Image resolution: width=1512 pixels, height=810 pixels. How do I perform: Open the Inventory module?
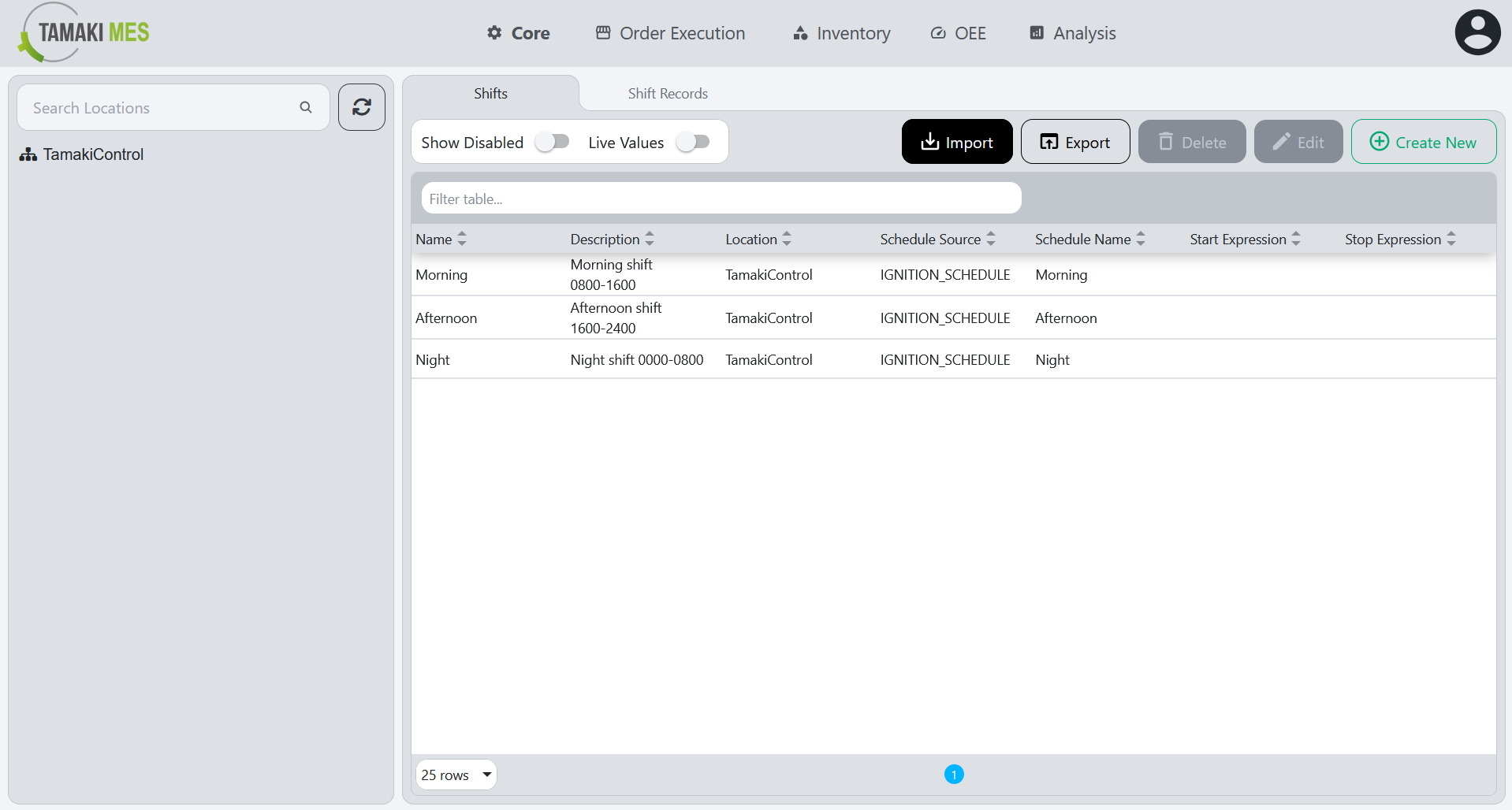point(799,33)
